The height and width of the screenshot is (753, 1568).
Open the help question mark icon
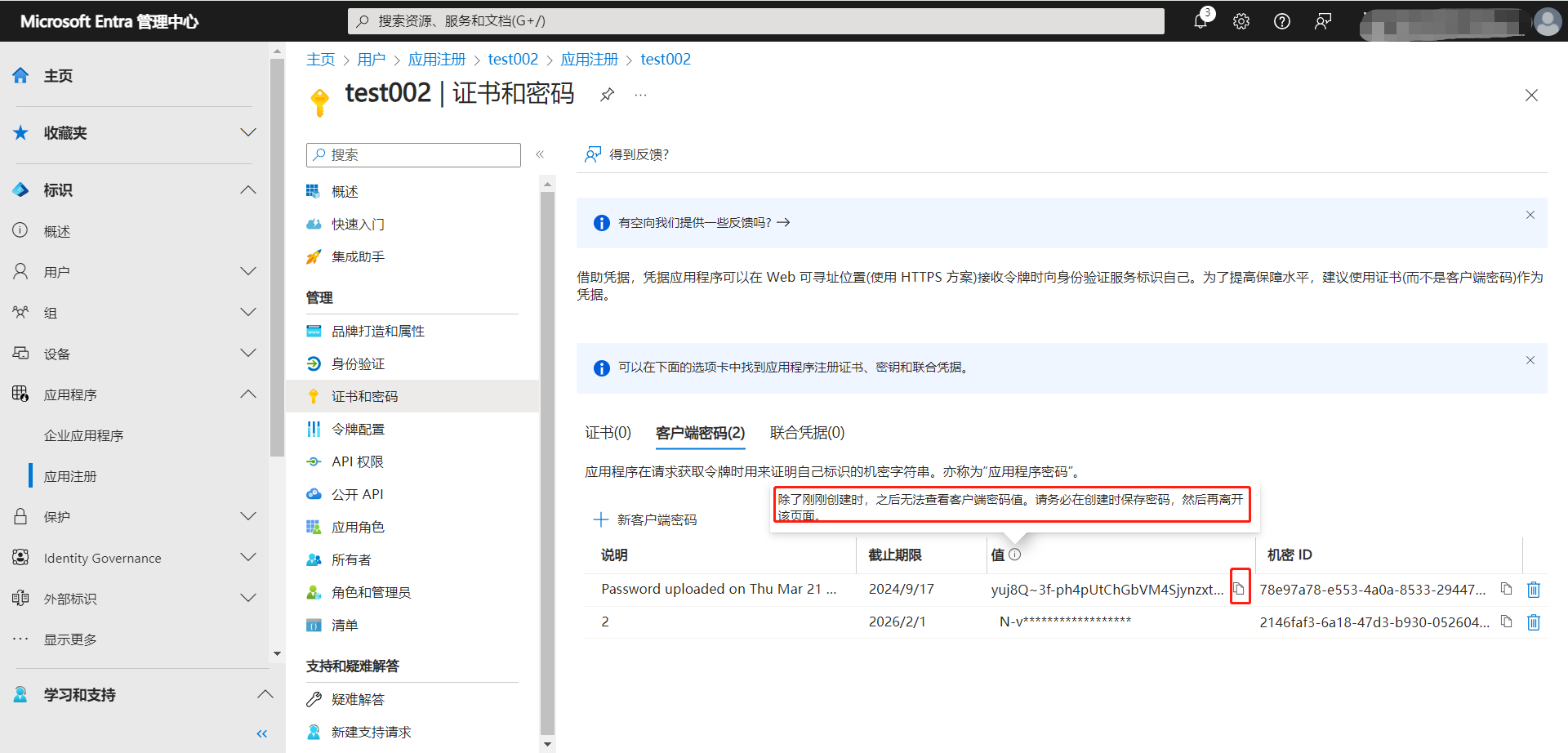(x=1282, y=21)
